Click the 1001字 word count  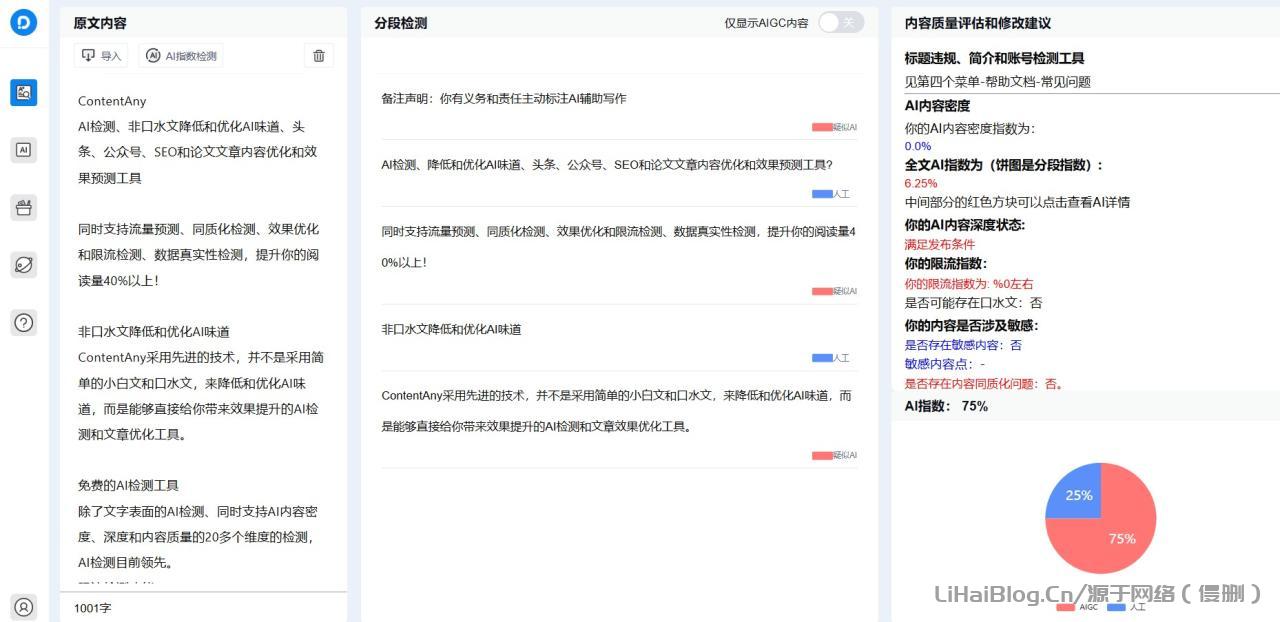92,608
